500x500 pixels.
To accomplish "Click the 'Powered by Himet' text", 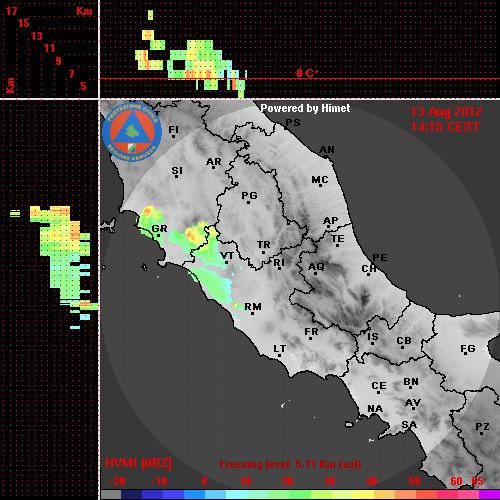I will [x=305, y=108].
